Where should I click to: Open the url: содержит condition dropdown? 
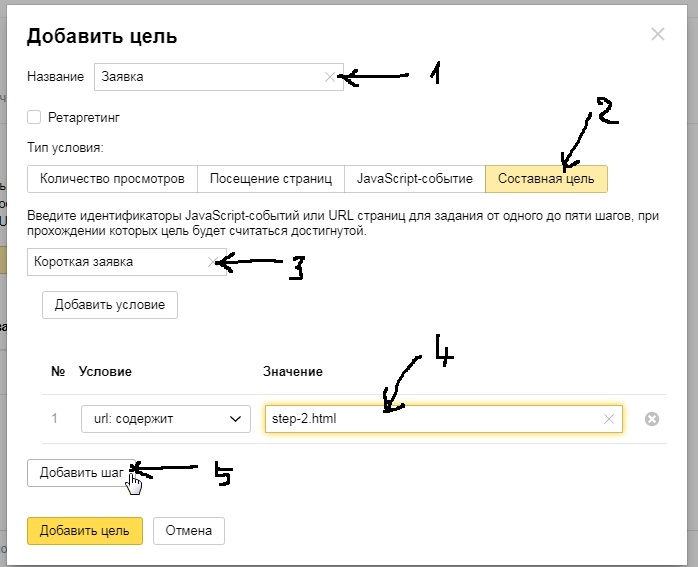165,419
